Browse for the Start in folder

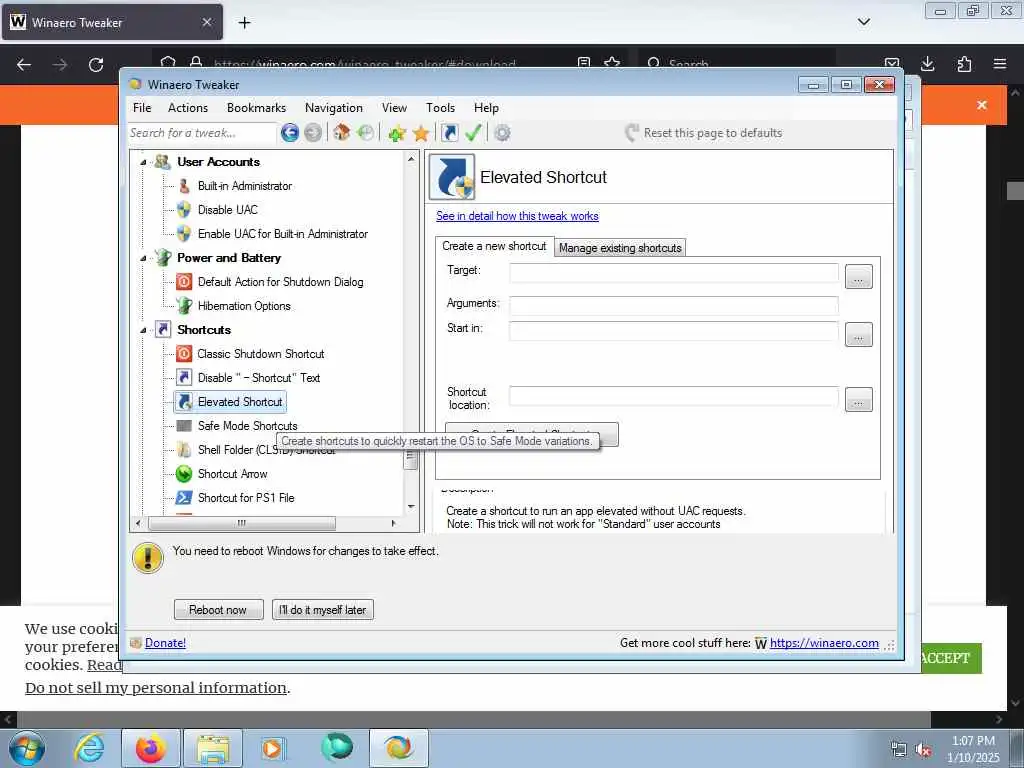pyautogui.click(x=858, y=334)
